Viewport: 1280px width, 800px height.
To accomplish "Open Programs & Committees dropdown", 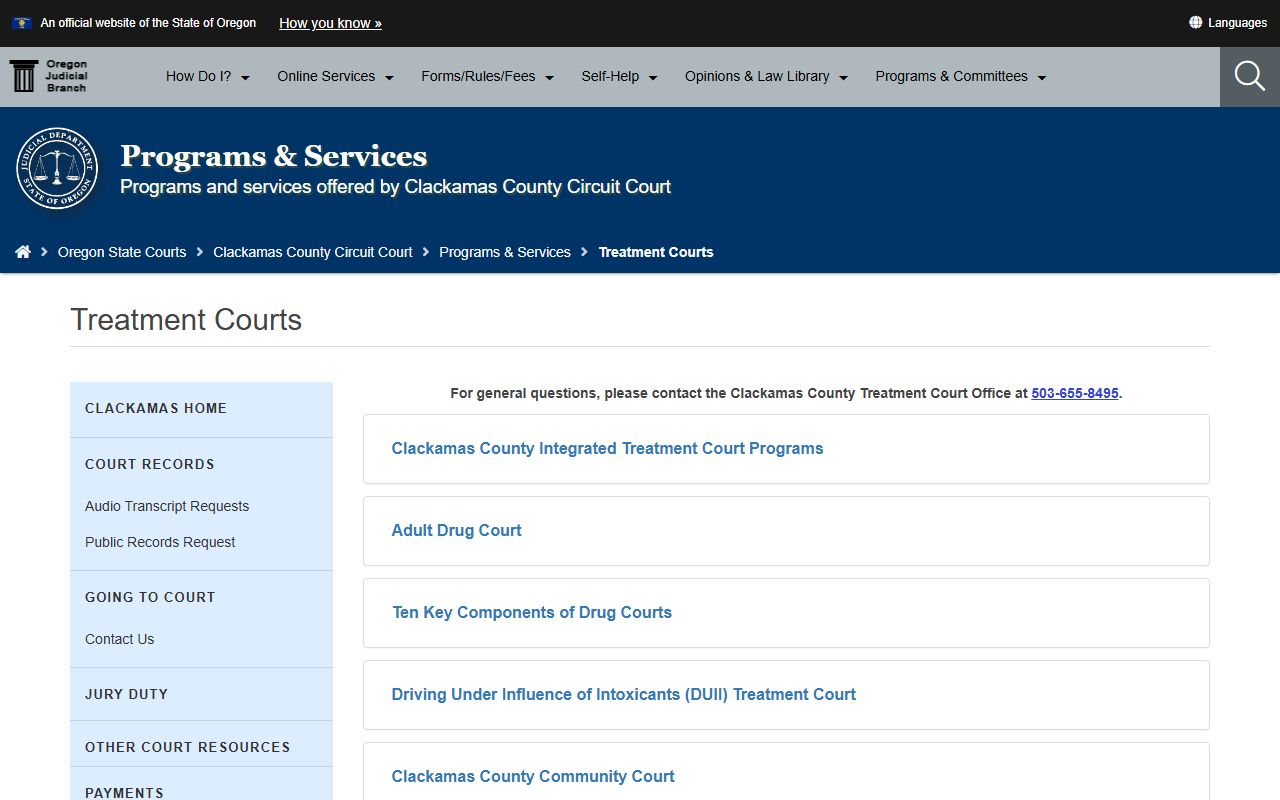I will [x=961, y=76].
